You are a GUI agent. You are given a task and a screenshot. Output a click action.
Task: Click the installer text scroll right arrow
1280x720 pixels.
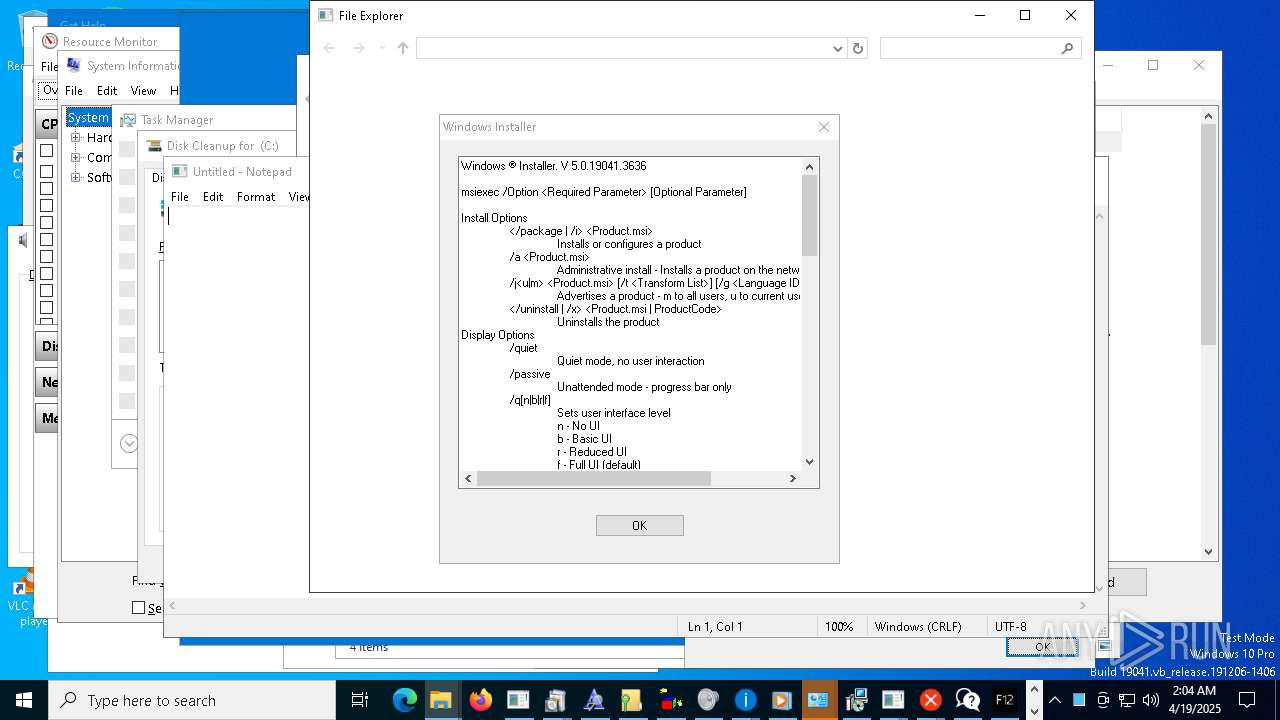tap(793, 479)
